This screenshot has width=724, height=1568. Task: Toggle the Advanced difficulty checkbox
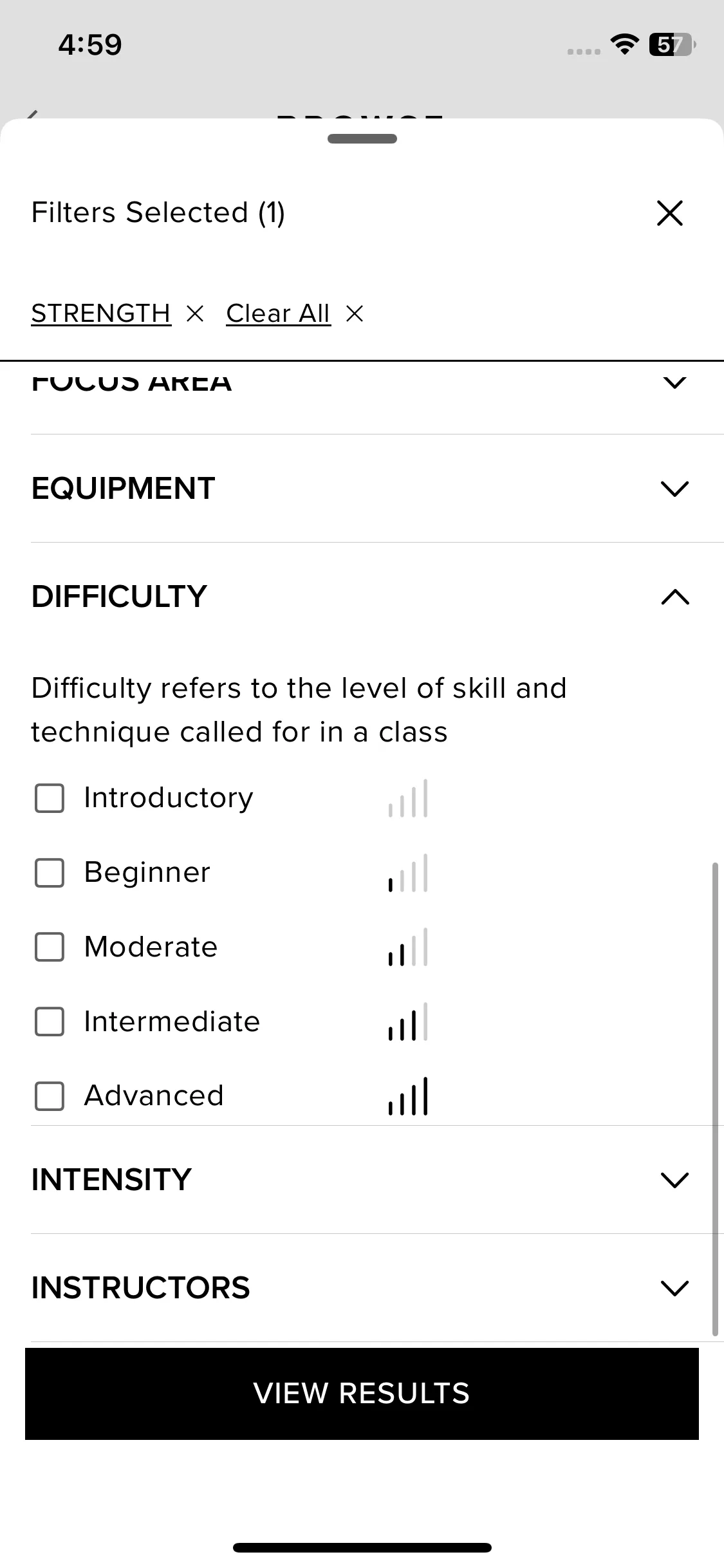tap(50, 1096)
